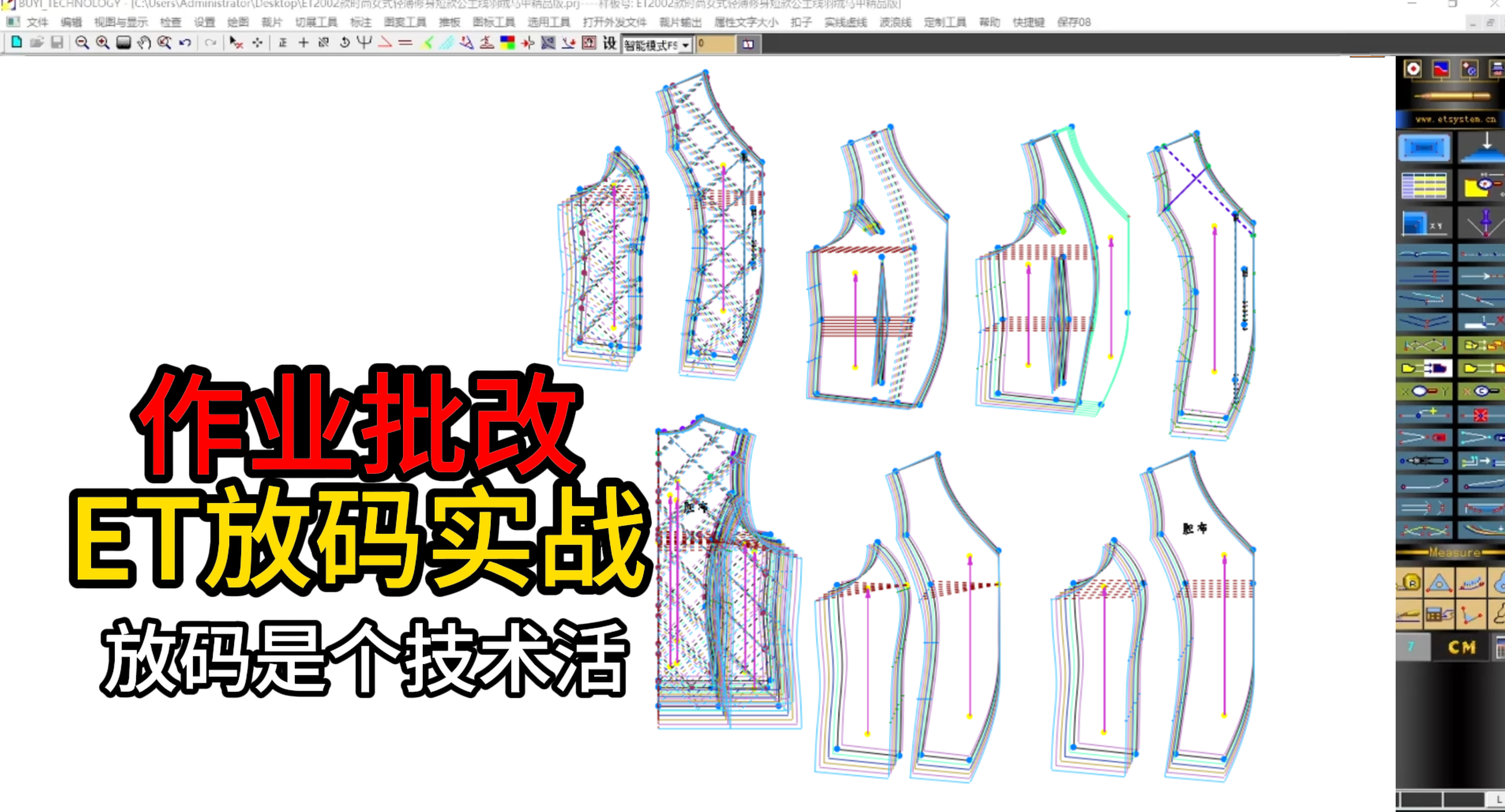
Task: Click the yellow grid table icon
Action: coord(1424,186)
